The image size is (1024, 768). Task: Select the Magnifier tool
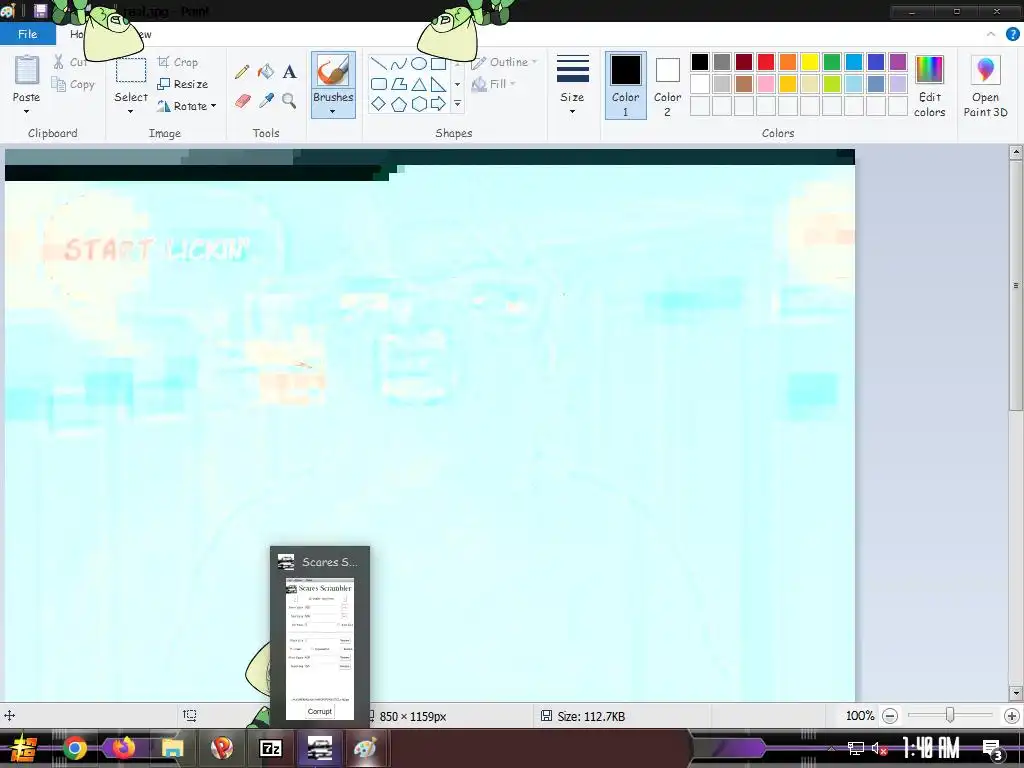click(289, 101)
